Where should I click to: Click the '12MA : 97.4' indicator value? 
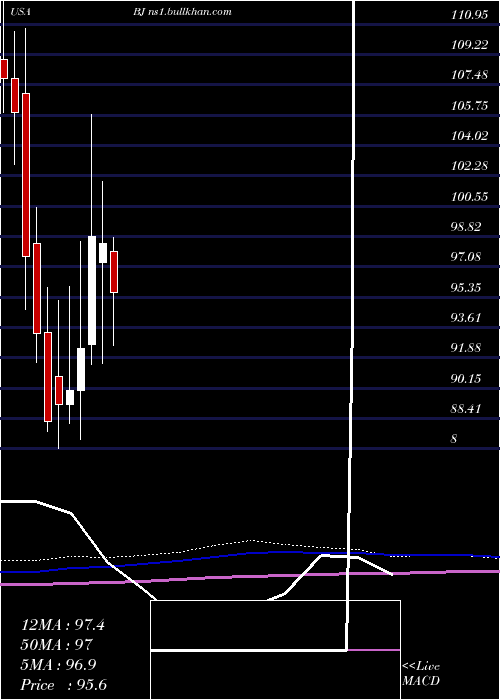[x=63, y=625]
